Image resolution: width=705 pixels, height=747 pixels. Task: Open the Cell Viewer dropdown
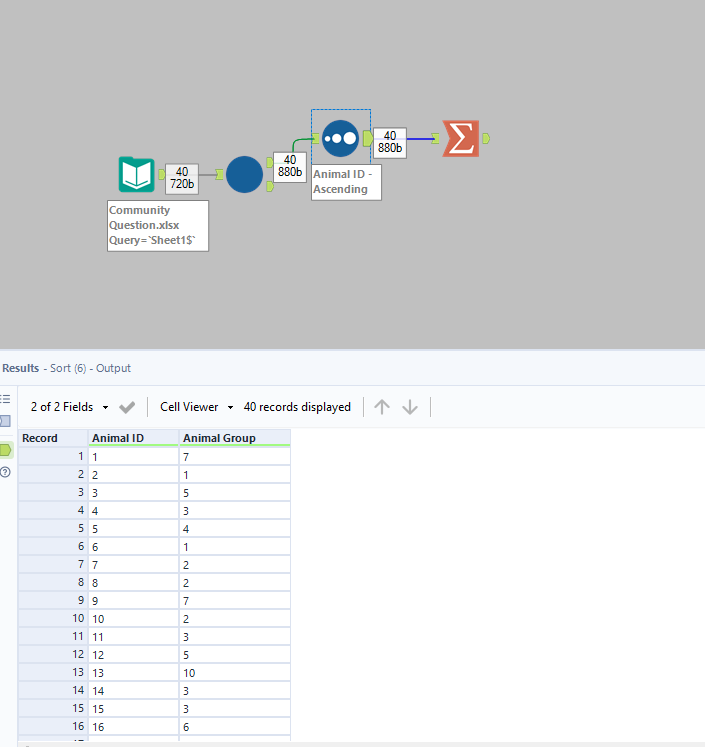[x=196, y=407]
